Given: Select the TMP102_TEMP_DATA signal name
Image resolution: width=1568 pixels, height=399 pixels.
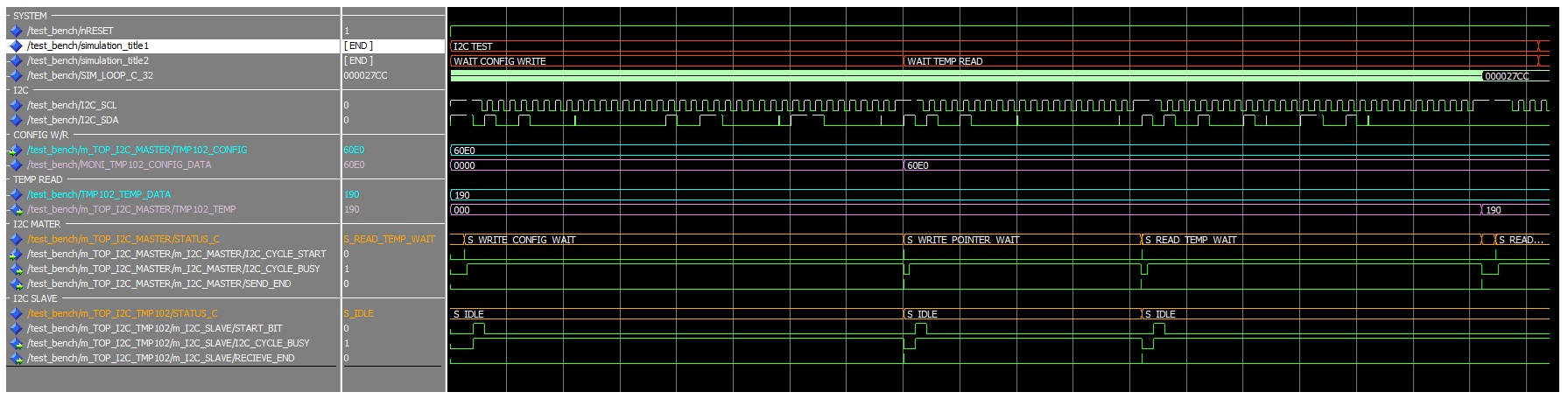Looking at the screenshot, I should tap(98, 194).
